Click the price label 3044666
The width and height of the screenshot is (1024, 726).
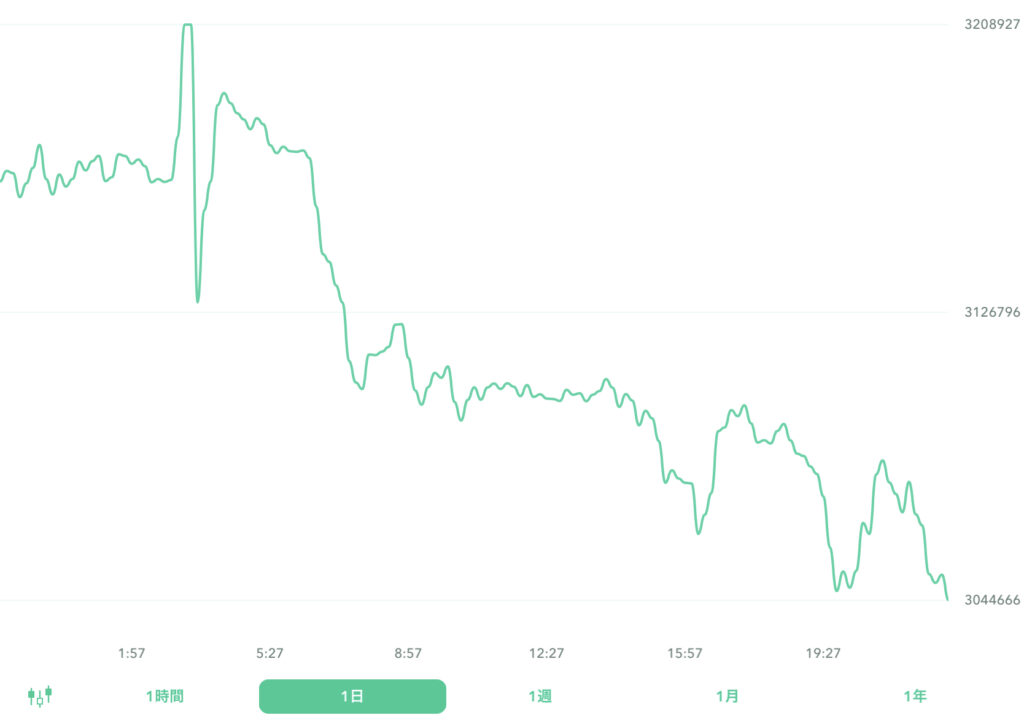(x=991, y=599)
